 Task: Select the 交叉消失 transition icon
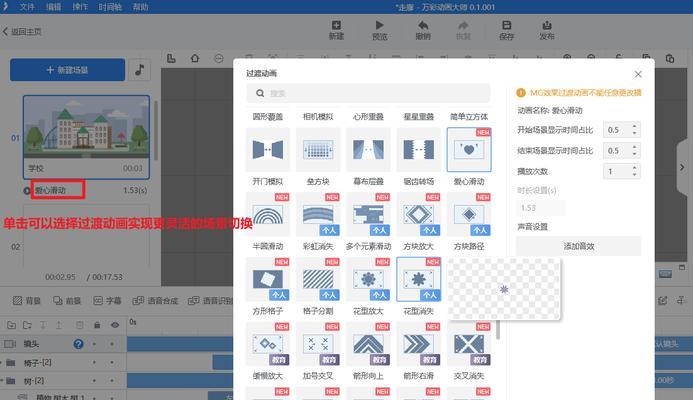(x=469, y=344)
